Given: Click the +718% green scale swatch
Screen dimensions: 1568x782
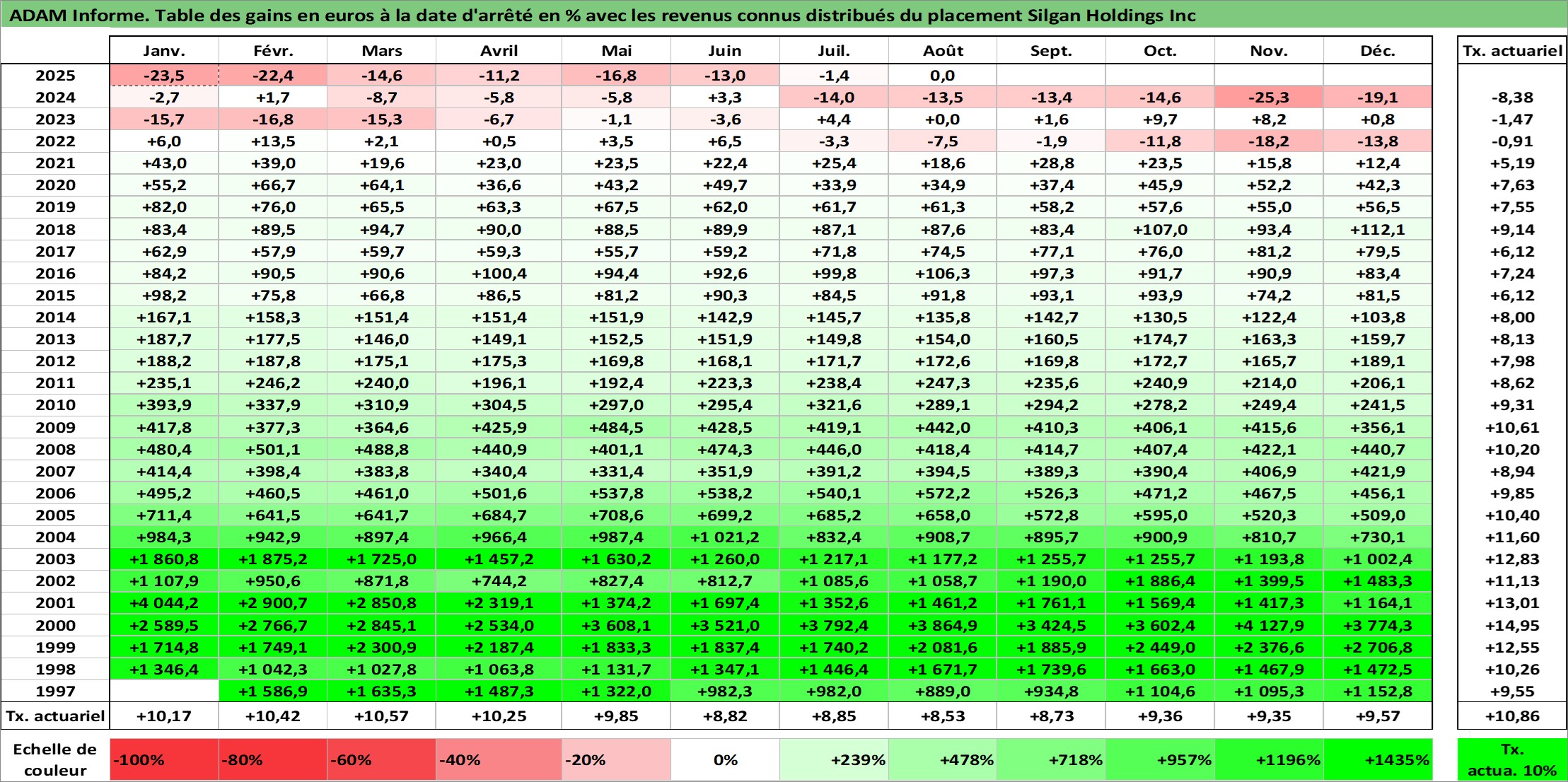Looking at the screenshot, I should [1051, 759].
